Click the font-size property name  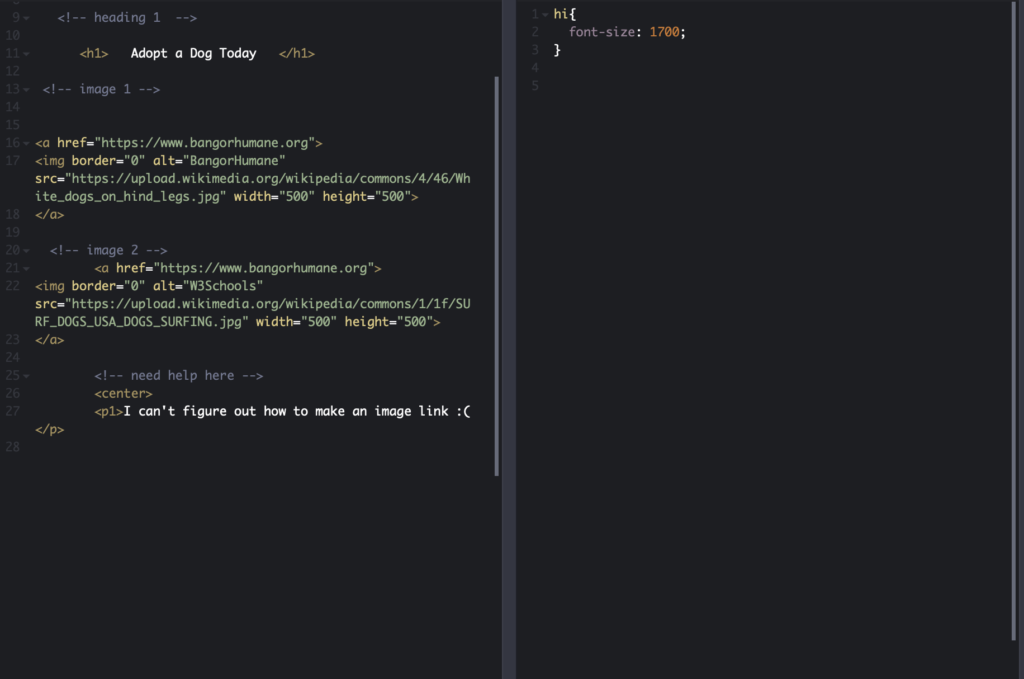coord(602,32)
